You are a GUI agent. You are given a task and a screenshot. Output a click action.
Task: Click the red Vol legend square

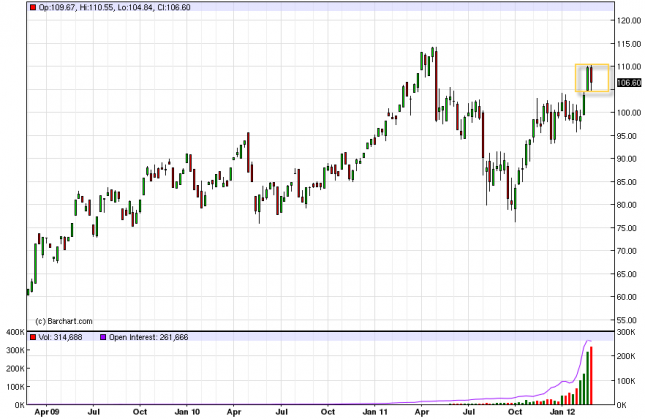tap(33, 337)
